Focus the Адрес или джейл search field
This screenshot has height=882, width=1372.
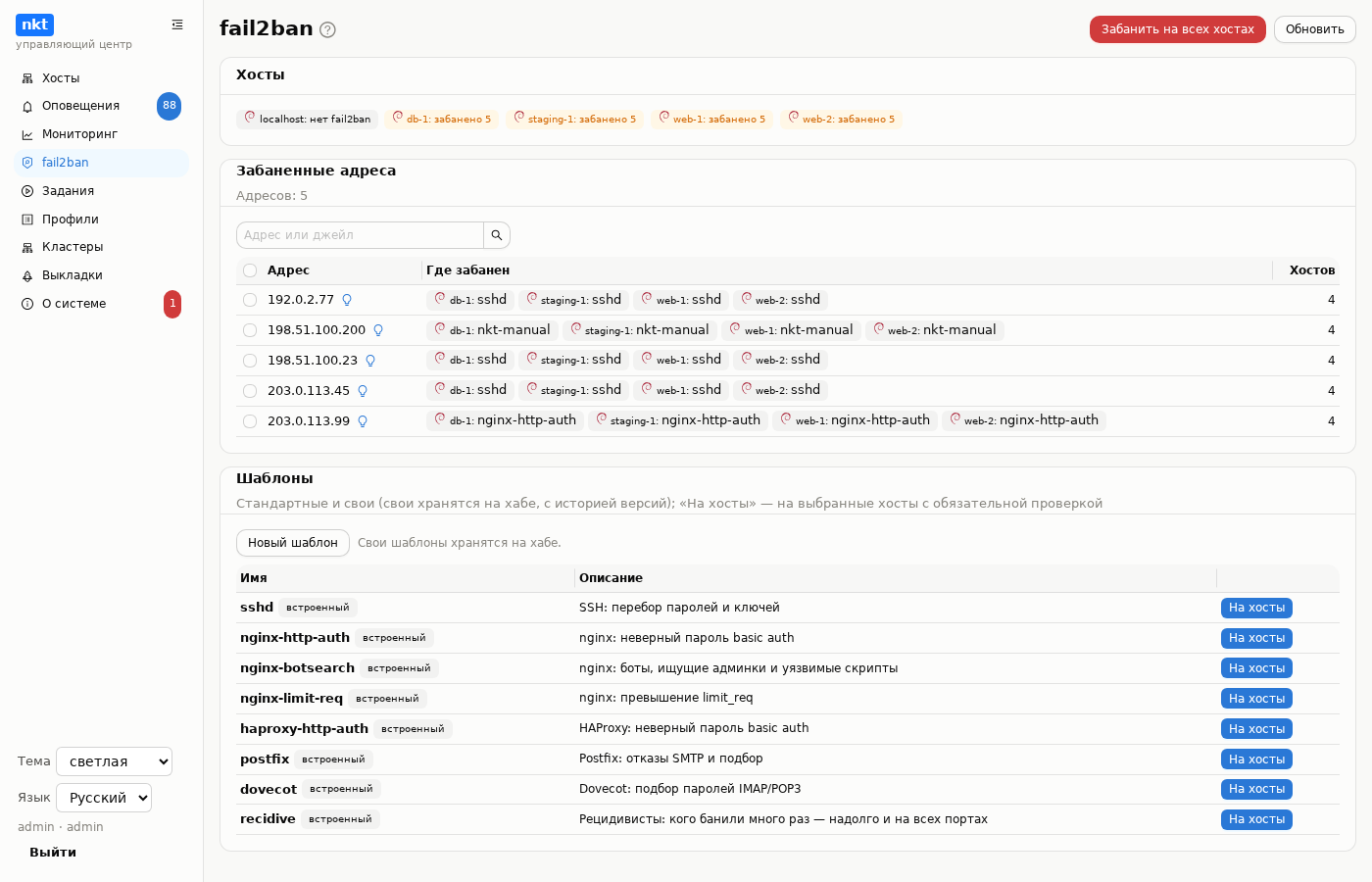360,235
